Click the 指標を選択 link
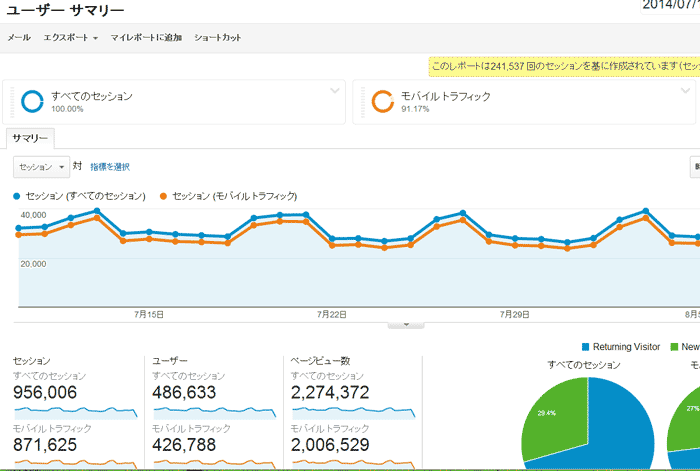 [x=110, y=167]
